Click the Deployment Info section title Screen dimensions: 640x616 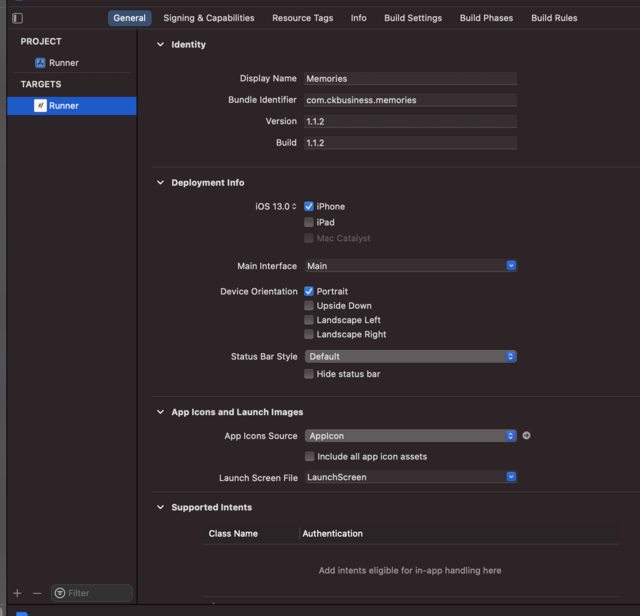coord(208,182)
